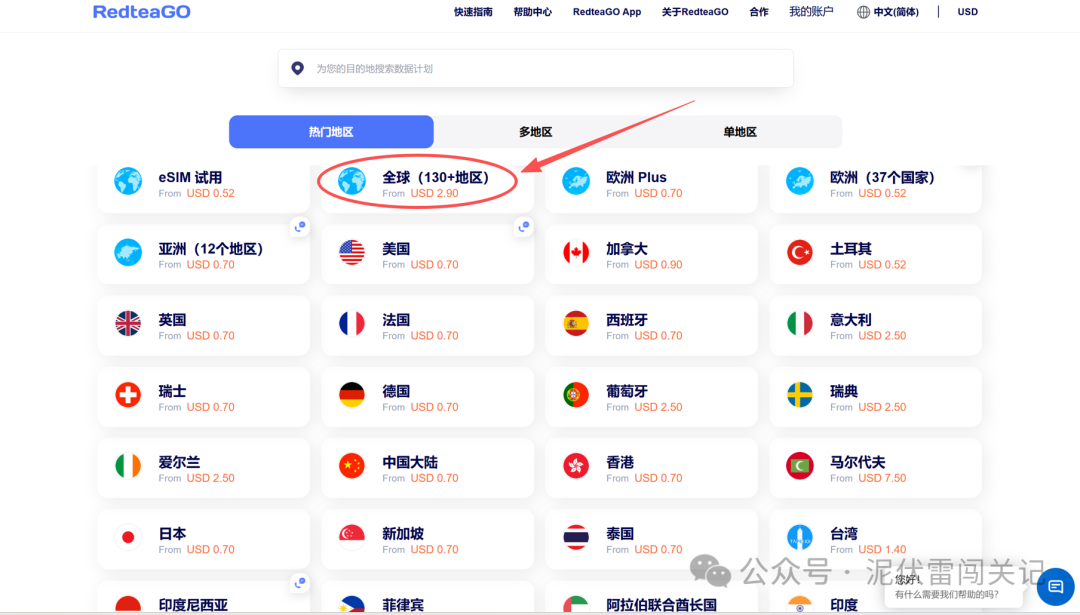The height and width of the screenshot is (615, 1080).
Task: Open the chat support bubble icon
Action: pos(1055,586)
